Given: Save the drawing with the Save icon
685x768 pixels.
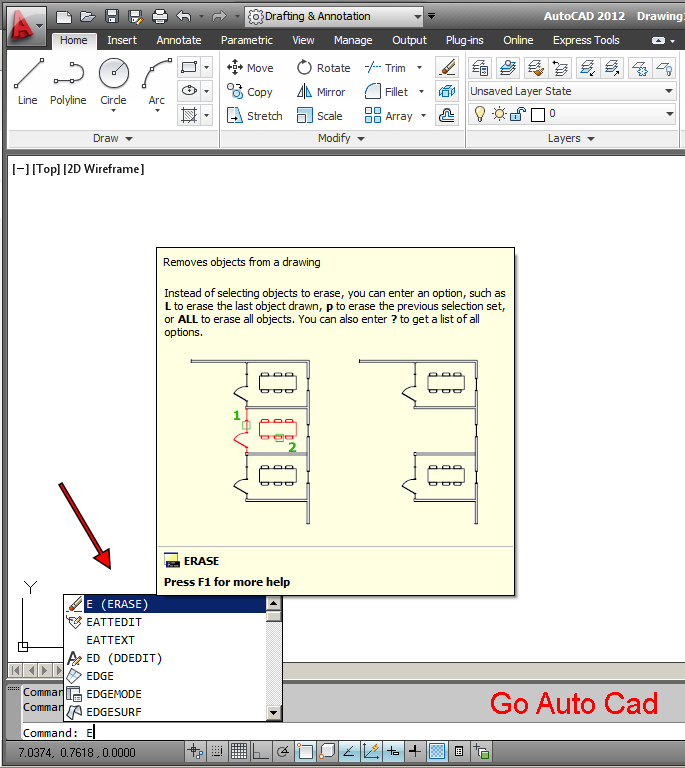Looking at the screenshot, I should pos(112,17).
